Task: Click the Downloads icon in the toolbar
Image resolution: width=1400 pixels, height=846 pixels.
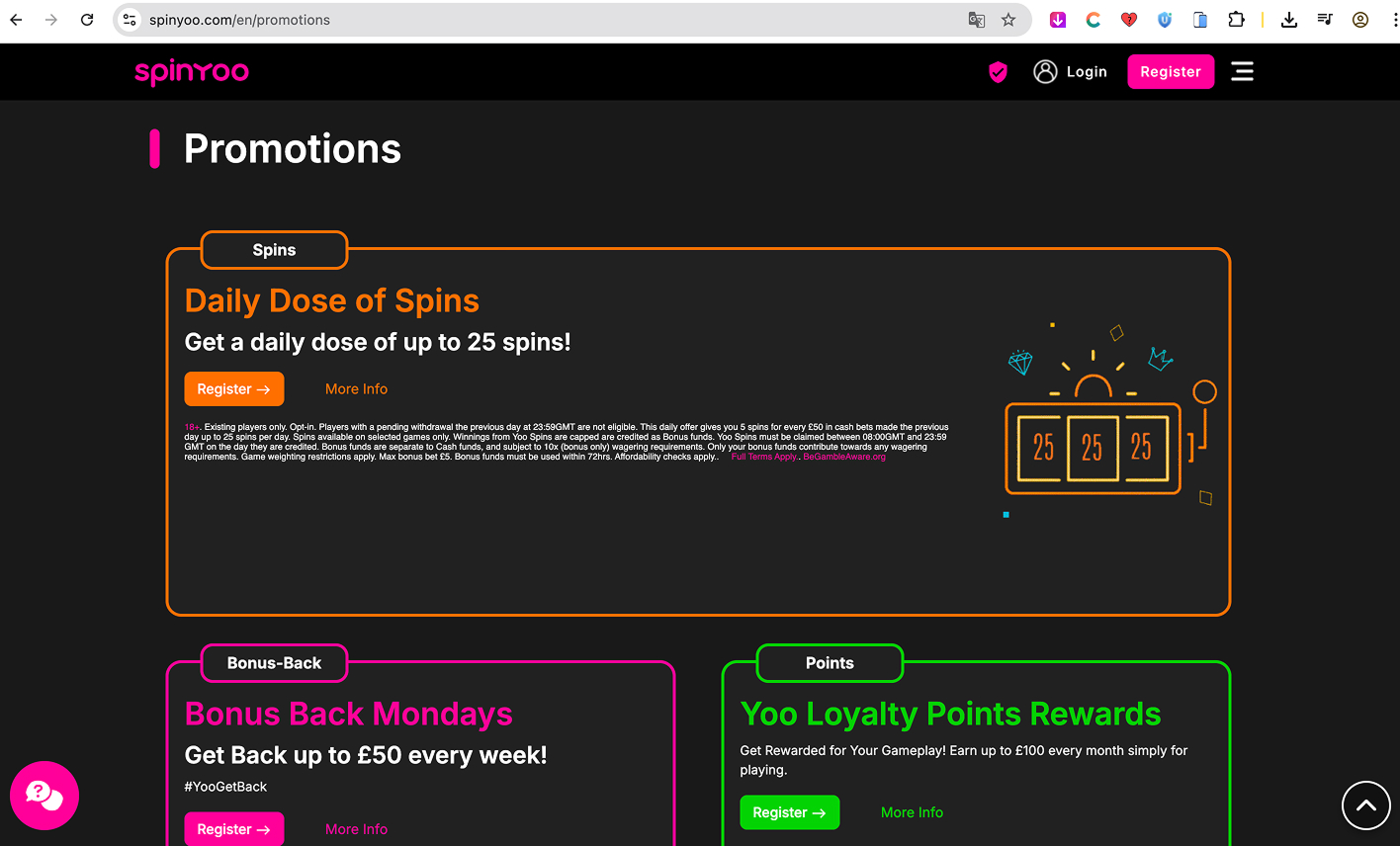Action: (x=1288, y=19)
